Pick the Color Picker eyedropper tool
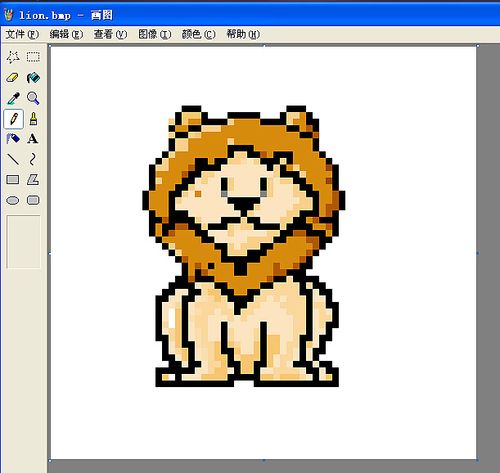The height and width of the screenshot is (473, 500). pyautogui.click(x=13, y=98)
